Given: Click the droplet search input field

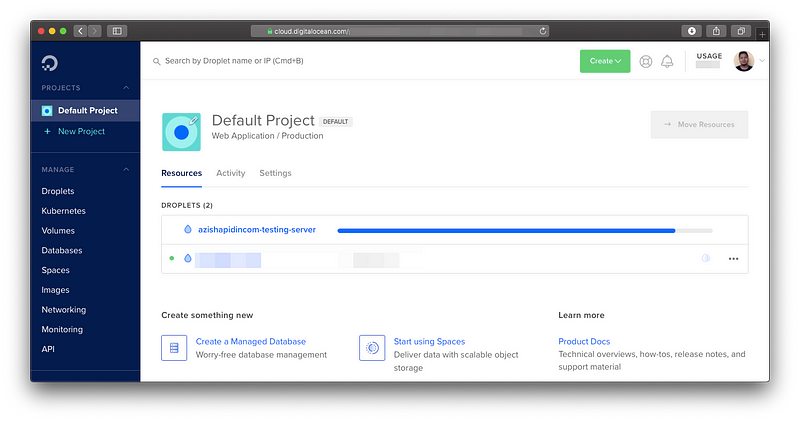Looking at the screenshot, I should click(x=300, y=61).
